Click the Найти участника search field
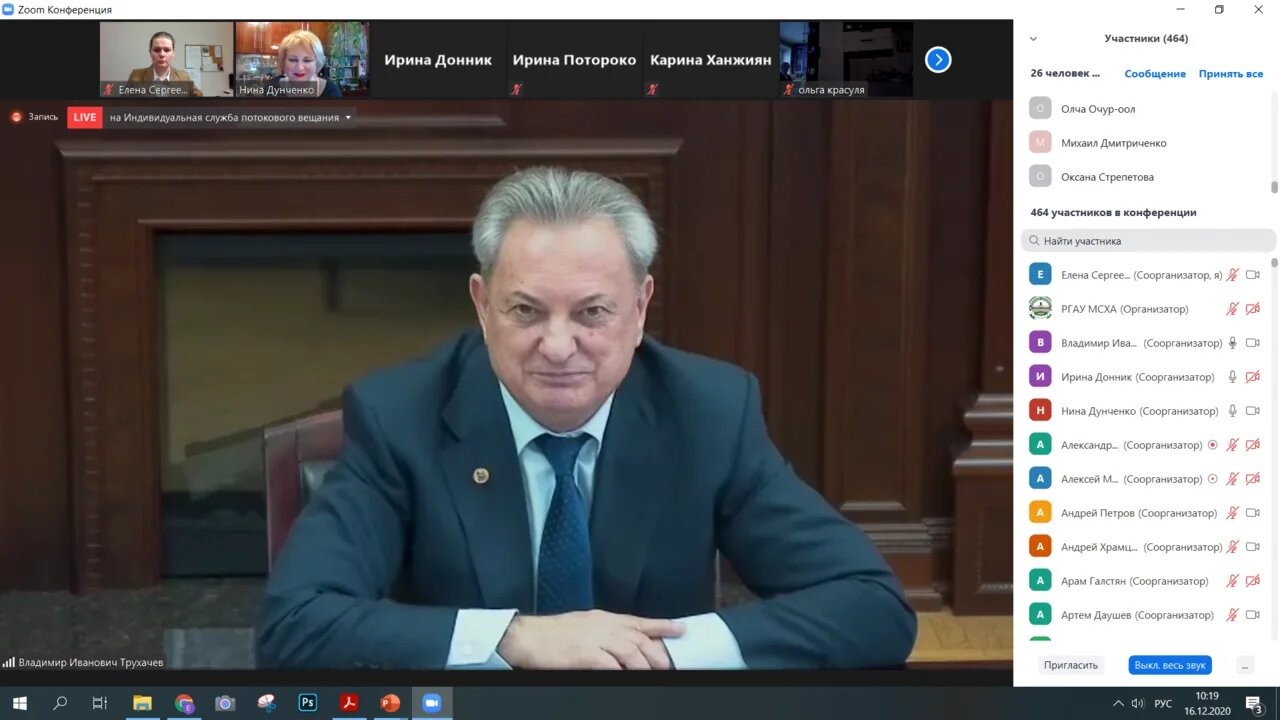The height and width of the screenshot is (720, 1280). pos(1148,241)
